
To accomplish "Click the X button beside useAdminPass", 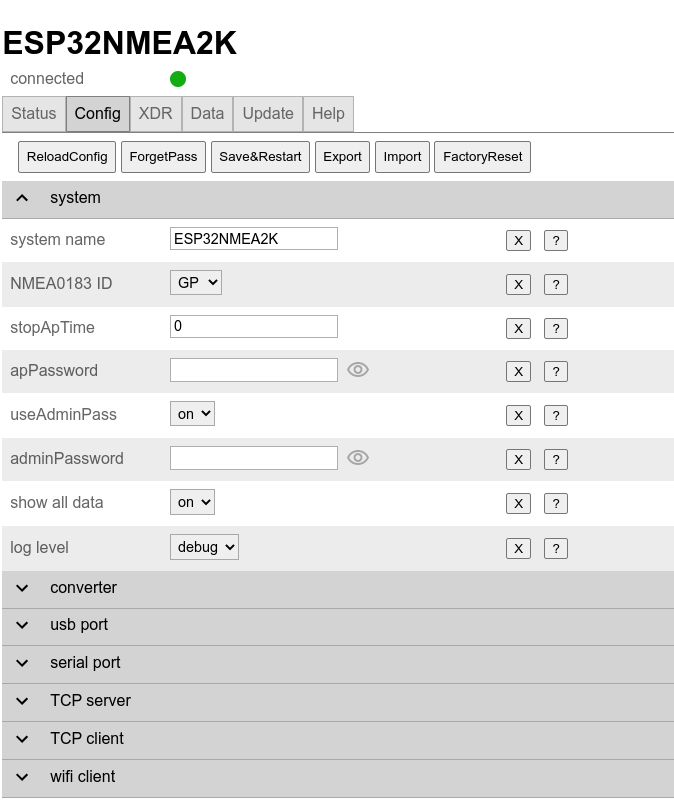I will pos(518,415).
